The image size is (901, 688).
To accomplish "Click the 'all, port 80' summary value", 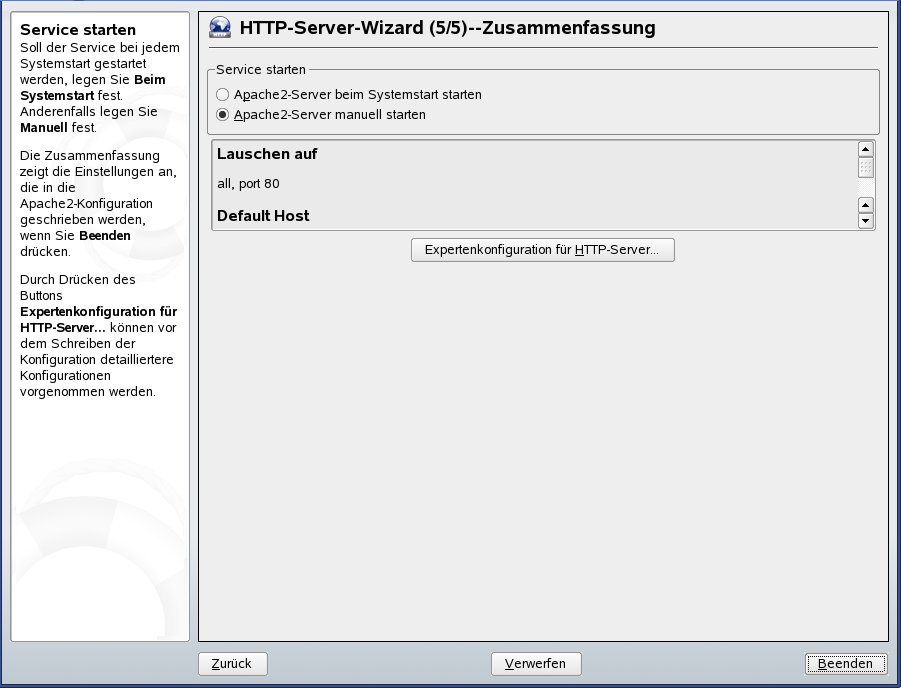I will click(x=248, y=184).
